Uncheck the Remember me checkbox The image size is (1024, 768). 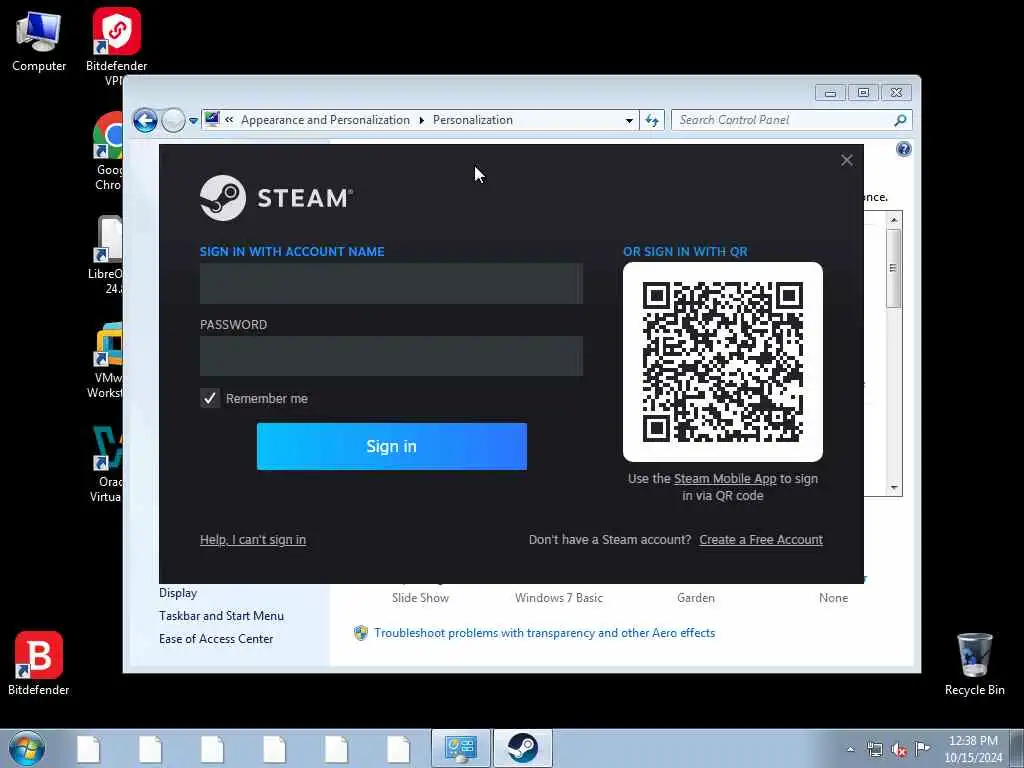tap(210, 398)
